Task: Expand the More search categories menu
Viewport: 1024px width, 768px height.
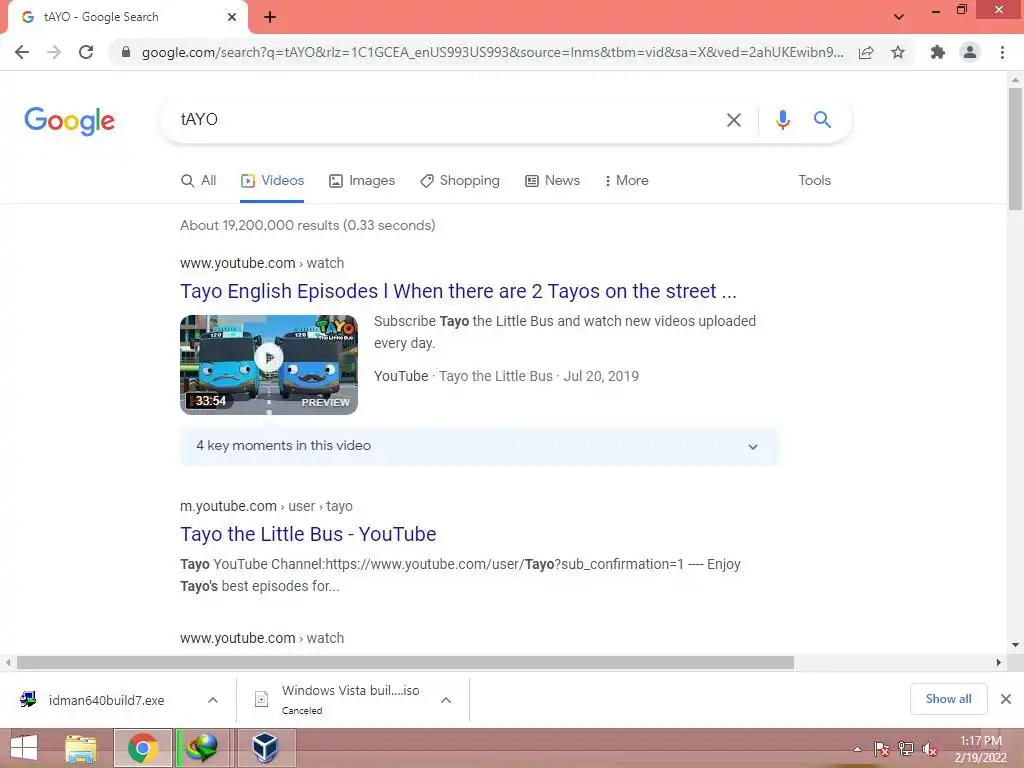Action: pos(626,181)
